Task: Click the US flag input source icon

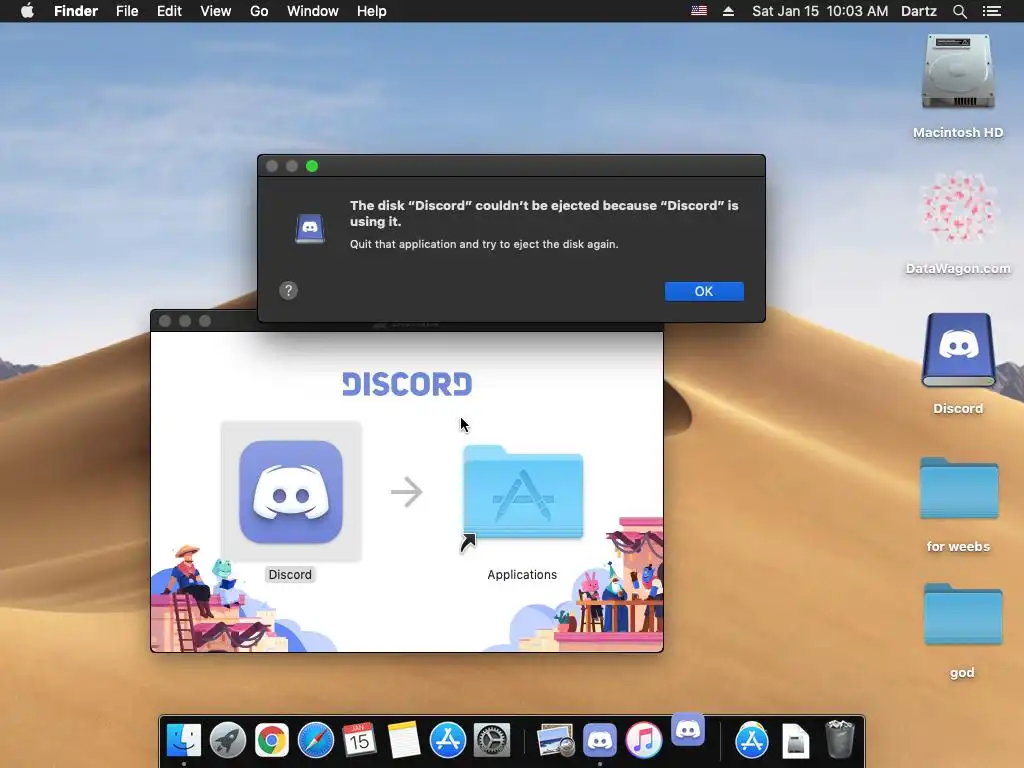Action: [x=699, y=11]
